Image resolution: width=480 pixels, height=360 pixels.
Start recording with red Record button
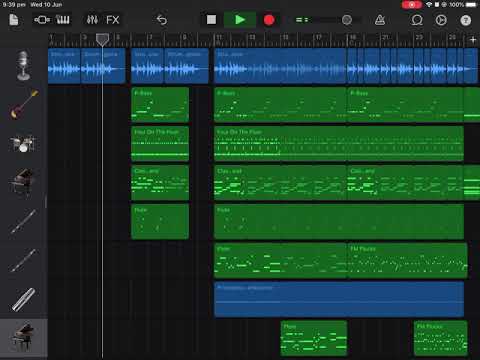[x=269, y=20]
